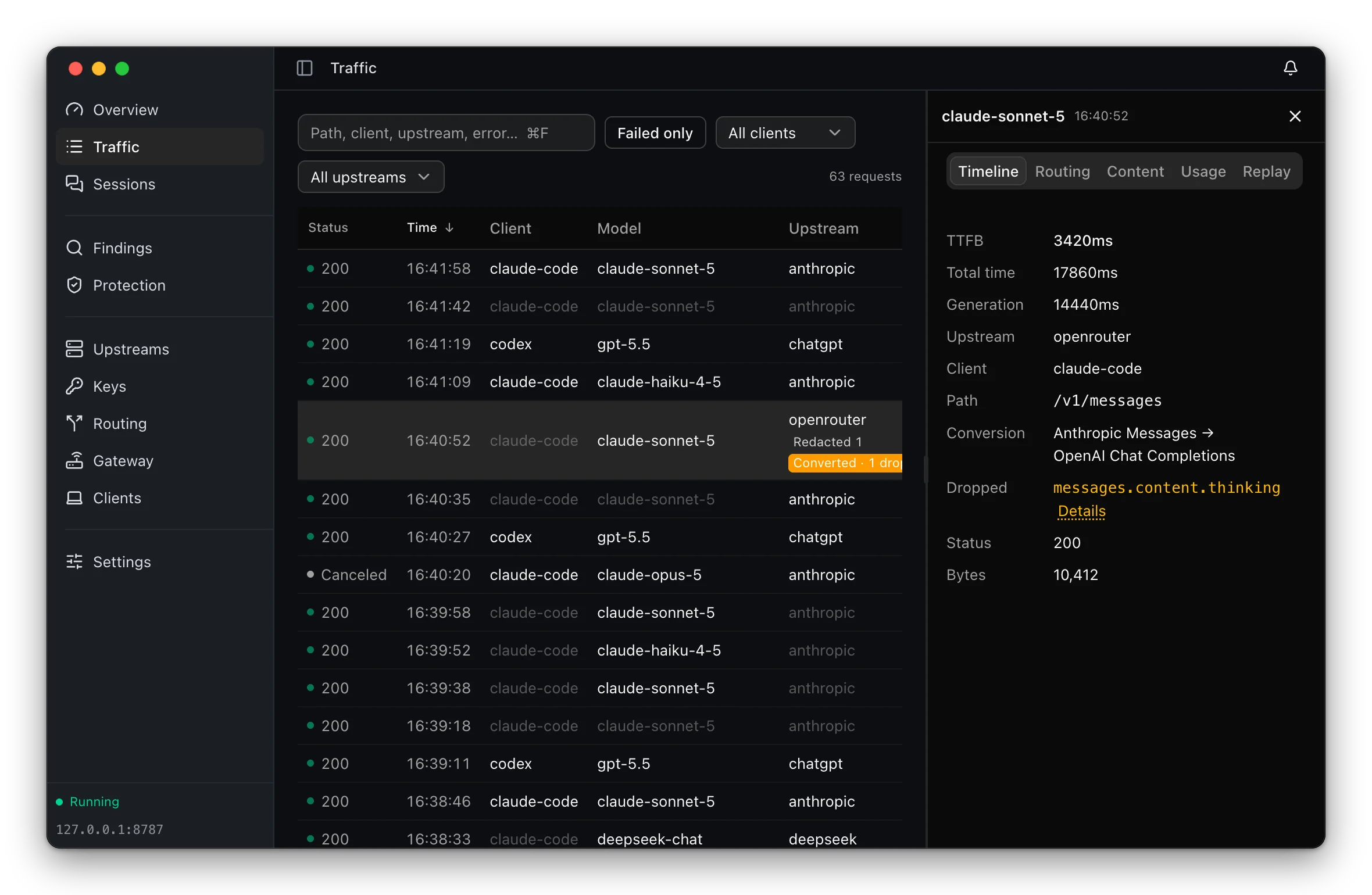Select the 16:41:42 request row
Screen dimensions: 1372x895
[600, 306]
